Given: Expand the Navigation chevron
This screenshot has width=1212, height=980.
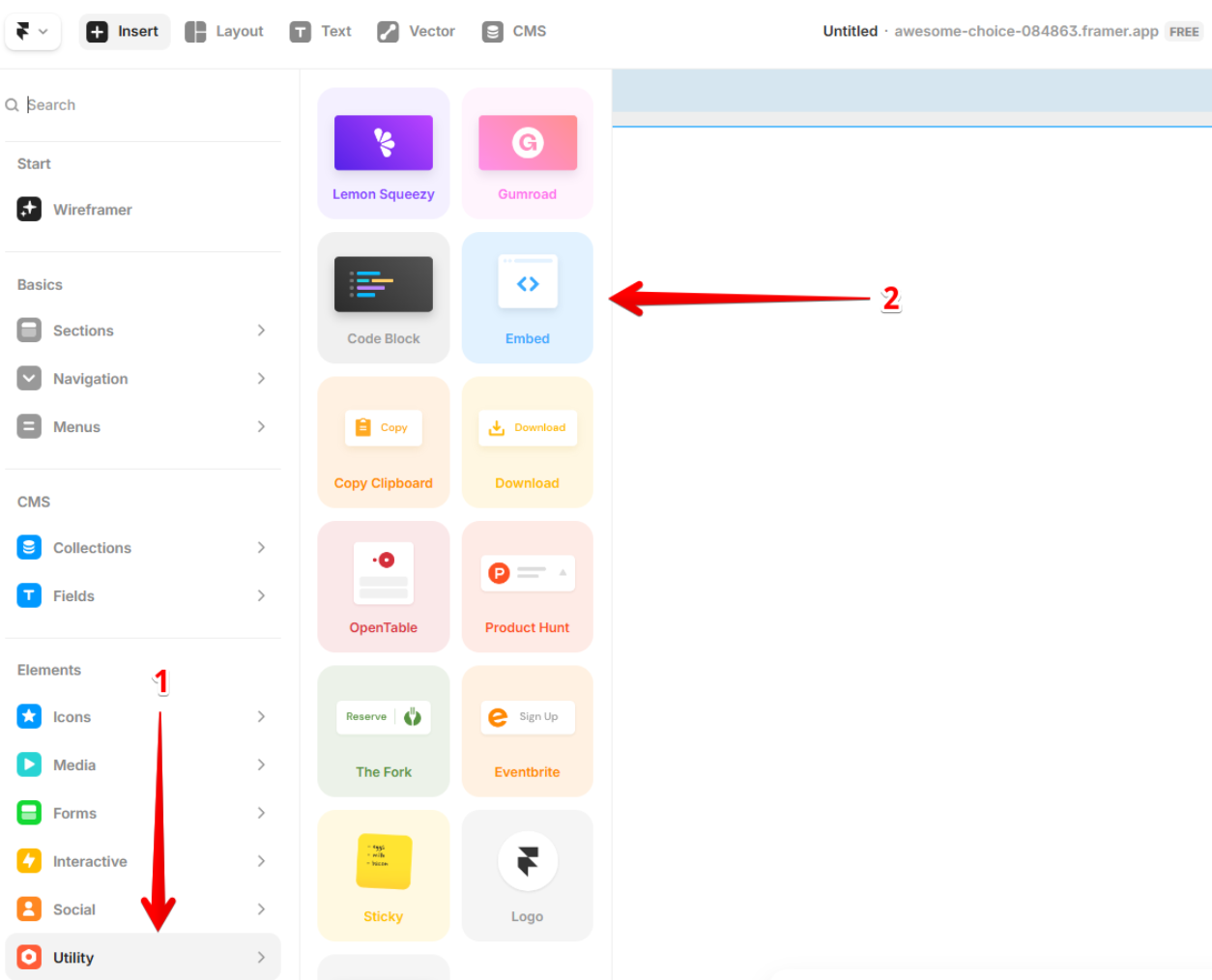Looking at the screenshot, I should tap(261, 379).
